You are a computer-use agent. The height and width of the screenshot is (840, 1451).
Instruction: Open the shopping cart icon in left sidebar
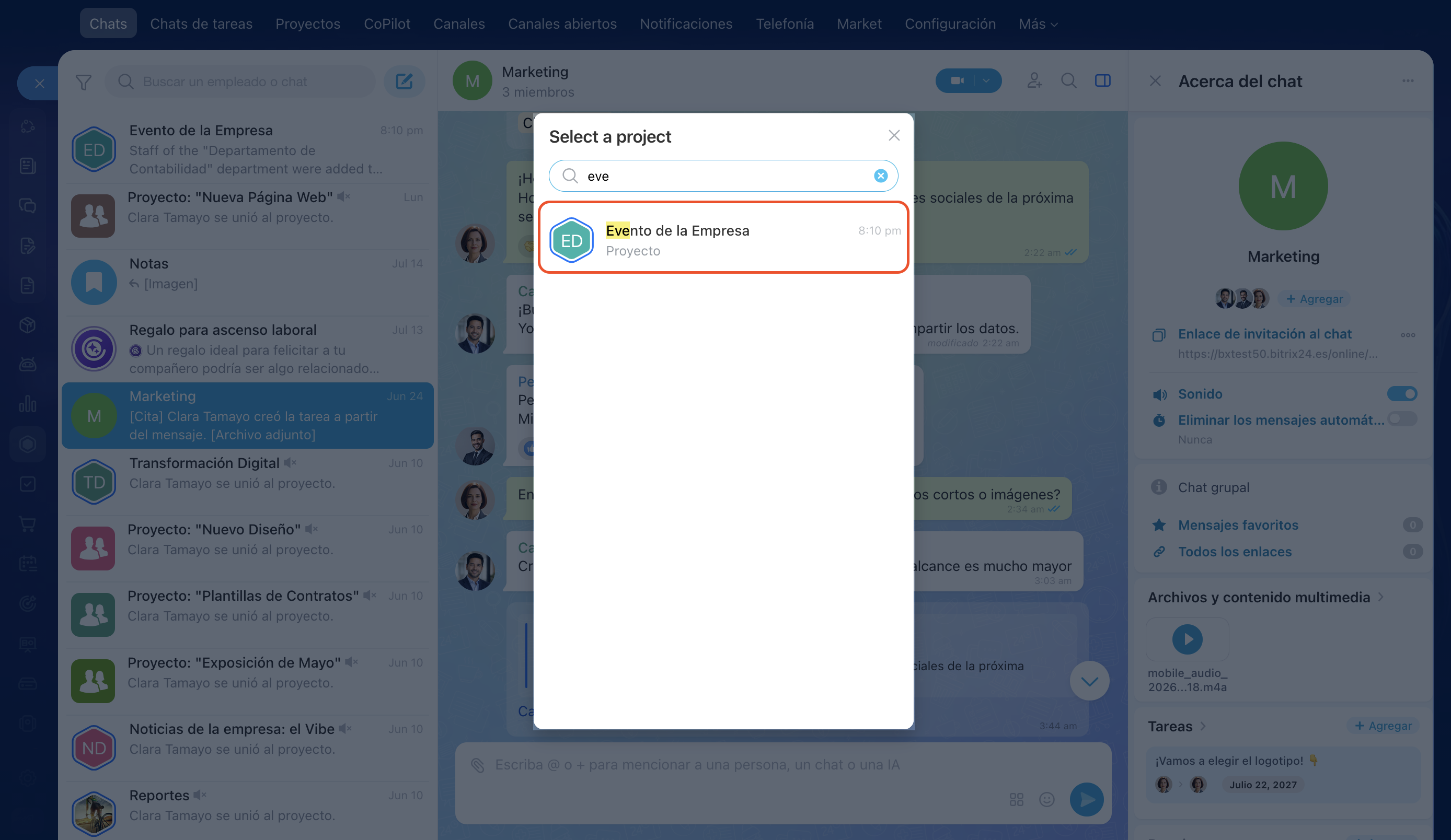(x=28, y=523)
